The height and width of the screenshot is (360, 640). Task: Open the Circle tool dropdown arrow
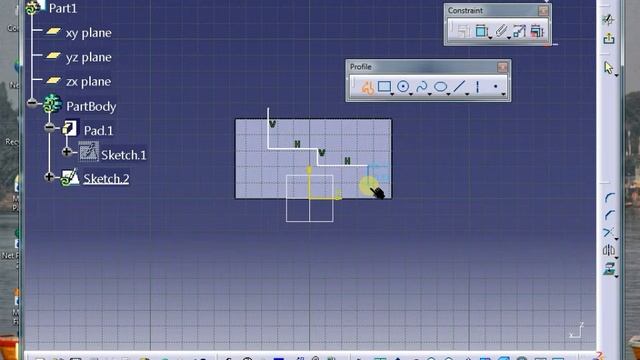click(411, 94)
